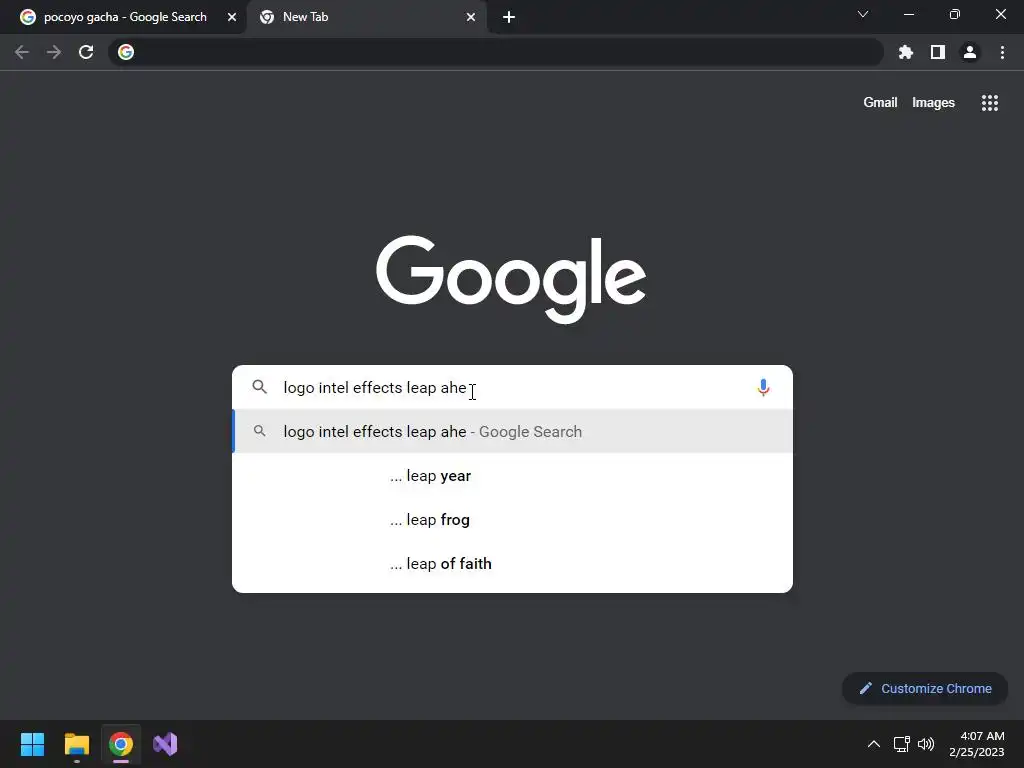Close the New Tab tab
1024x768 pixels.
pos(471,17)
